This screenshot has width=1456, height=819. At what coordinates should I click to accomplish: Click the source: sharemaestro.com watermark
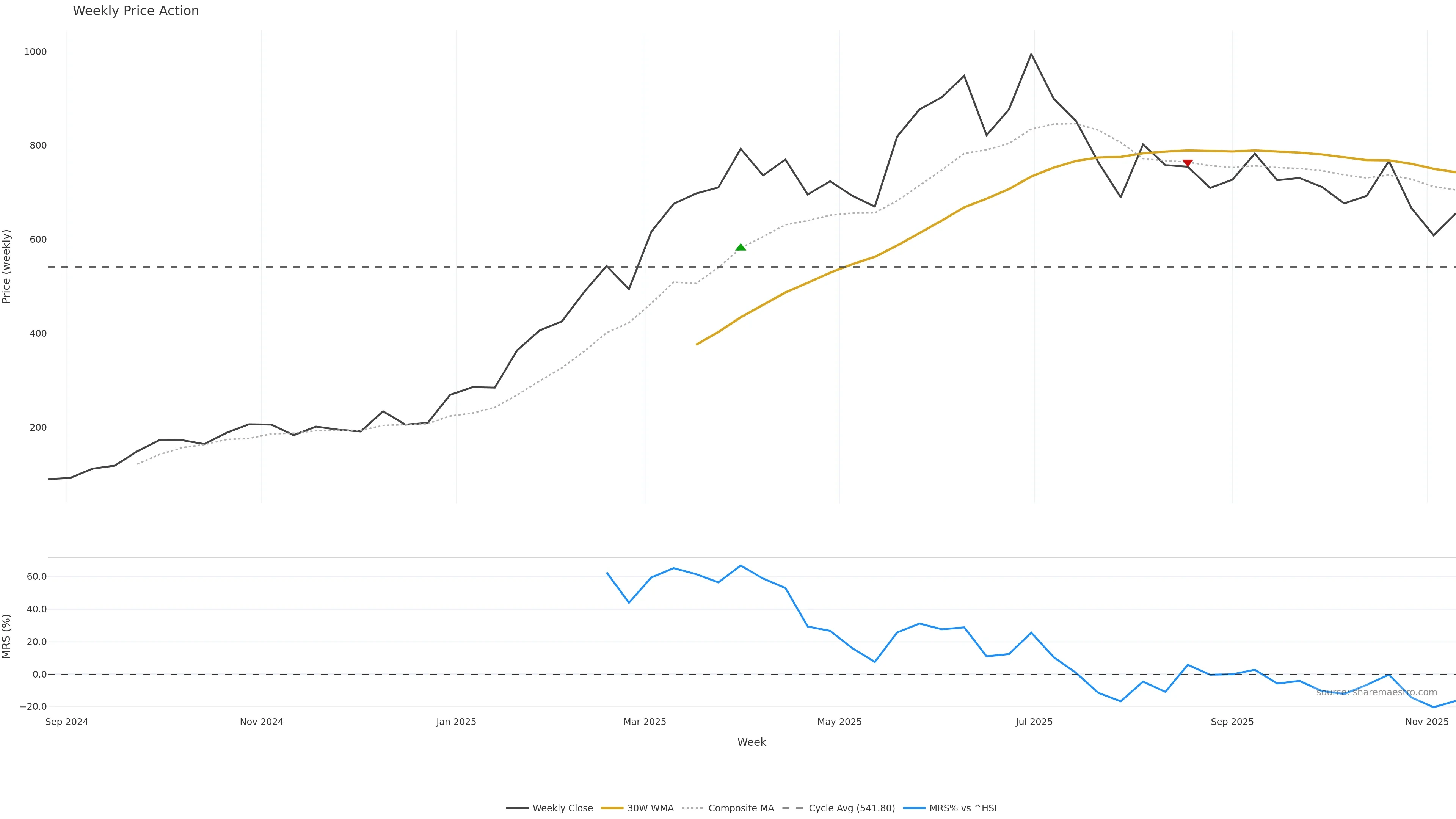tap(1376, 692)
